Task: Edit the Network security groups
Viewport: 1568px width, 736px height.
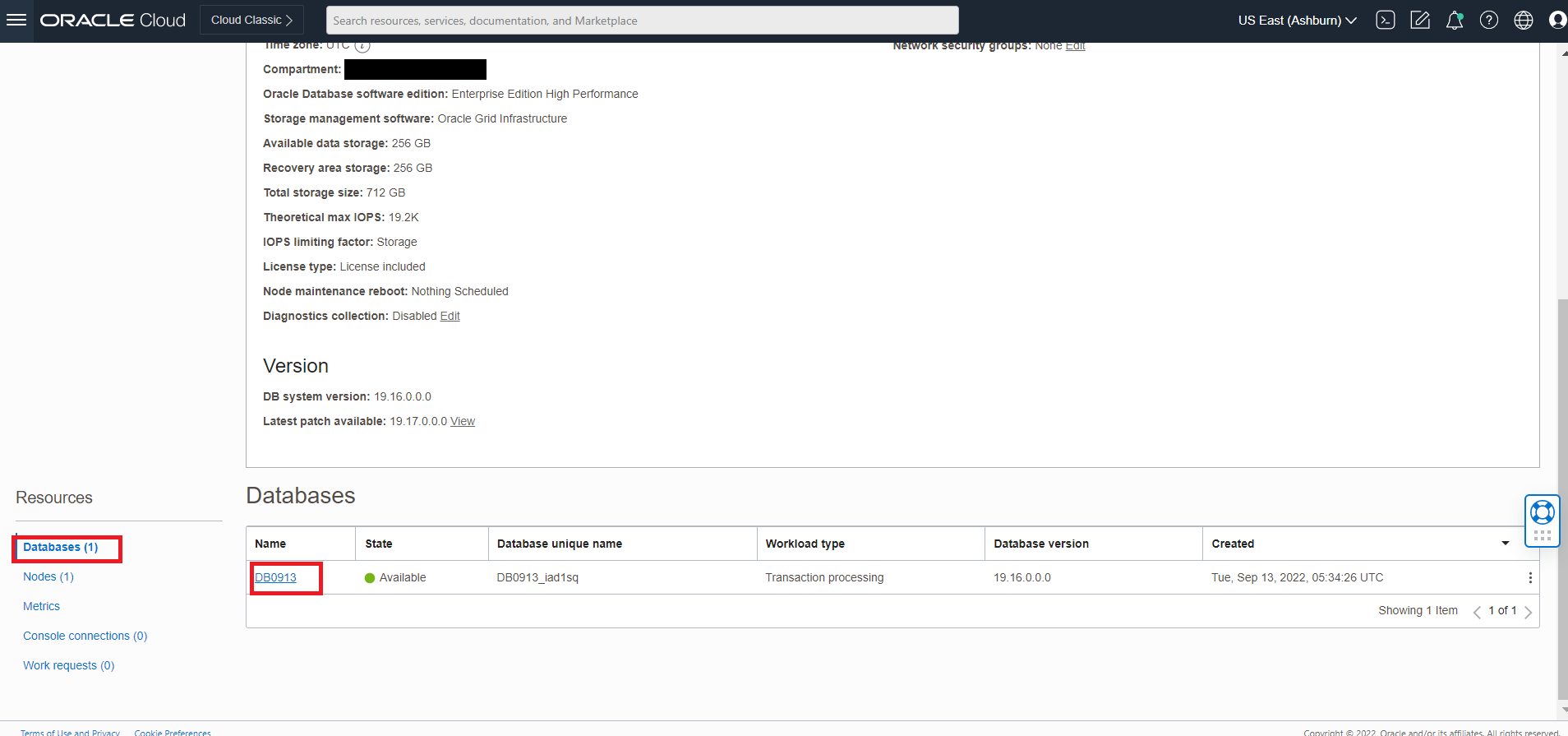Action: coord(1075,46)
